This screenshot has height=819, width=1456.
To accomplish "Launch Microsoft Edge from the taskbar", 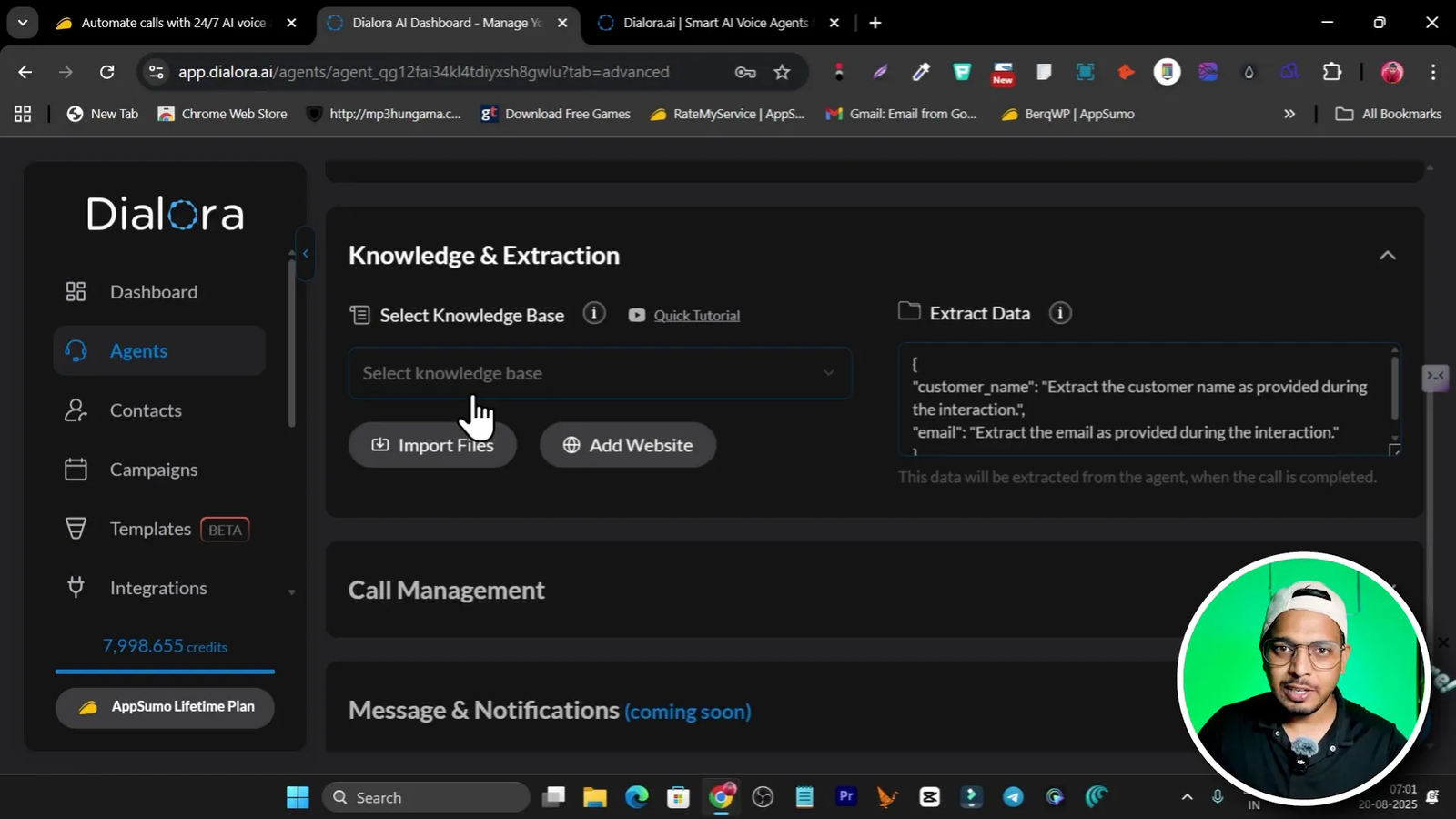I will (x=637, y=797).
